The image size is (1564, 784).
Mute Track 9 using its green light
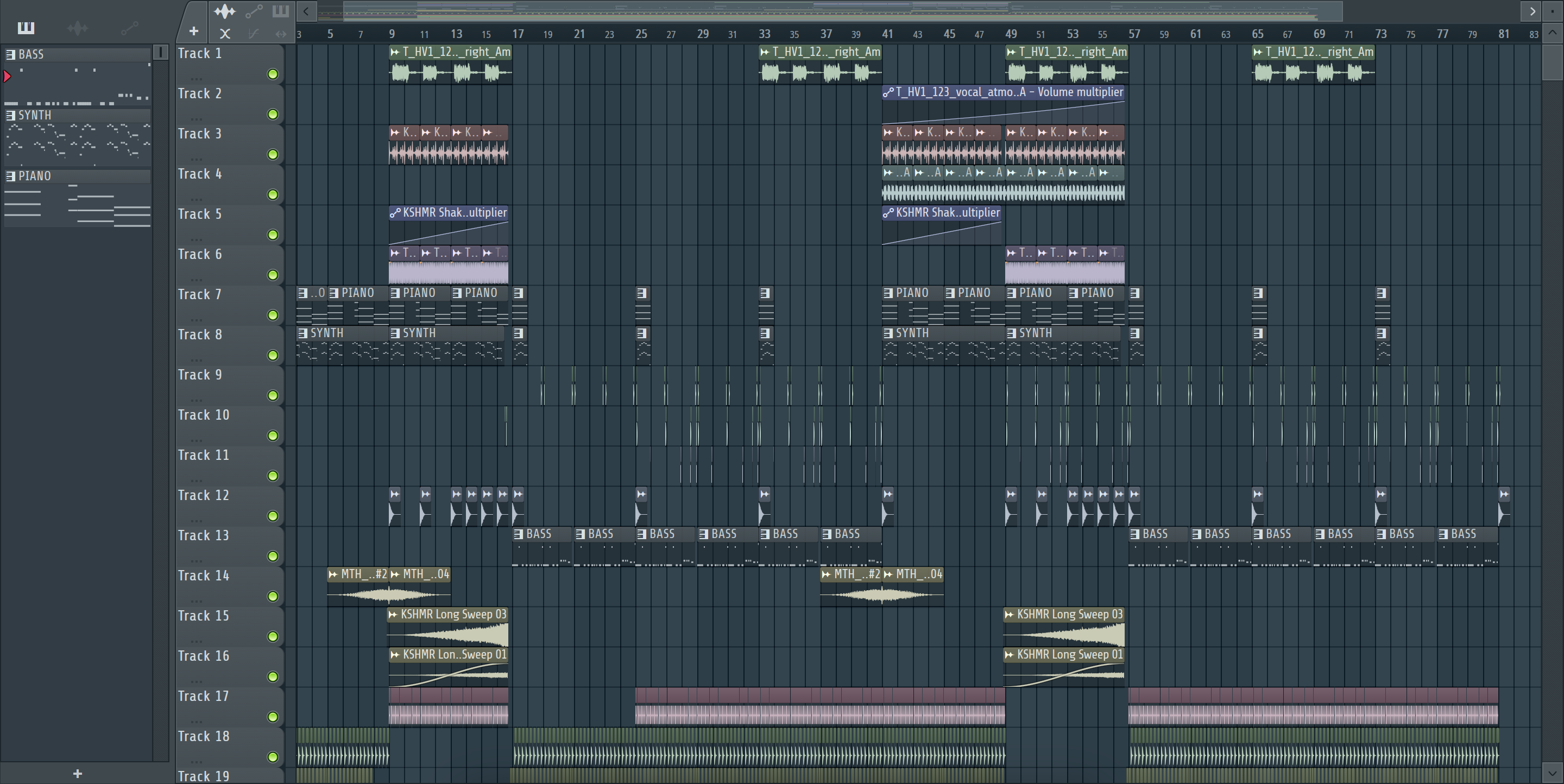(x=273, y=396)
